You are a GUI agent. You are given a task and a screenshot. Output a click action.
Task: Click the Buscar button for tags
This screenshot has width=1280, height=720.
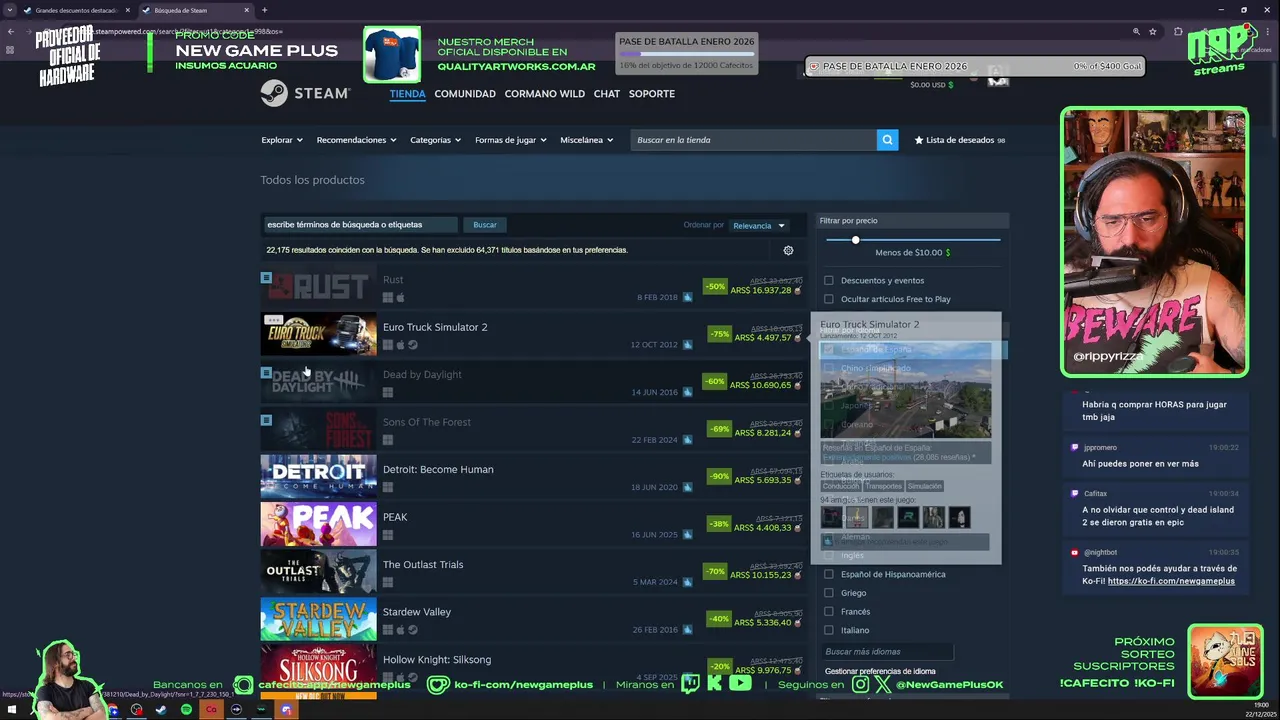point(485,225)
